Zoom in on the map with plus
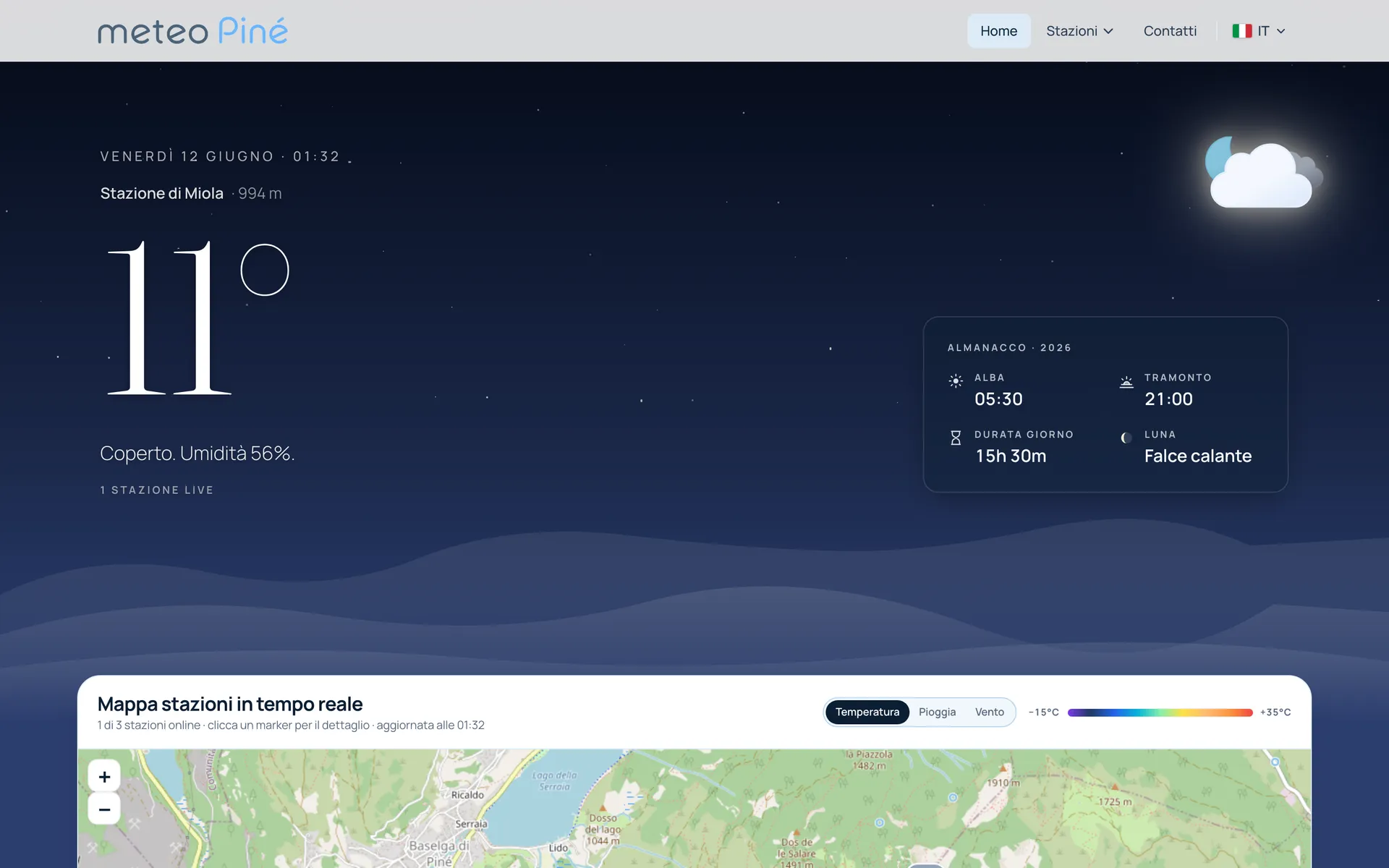Image resolution: width=1389 pixels, height=868 pixels. pyautogui.click(x=104, y=776)
